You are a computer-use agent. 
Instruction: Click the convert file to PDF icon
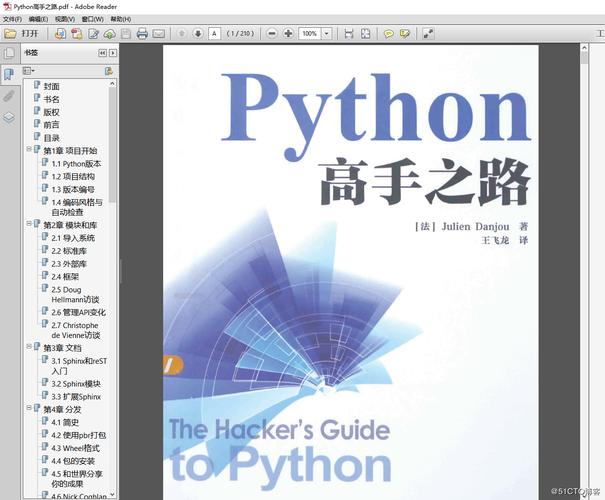60,34
